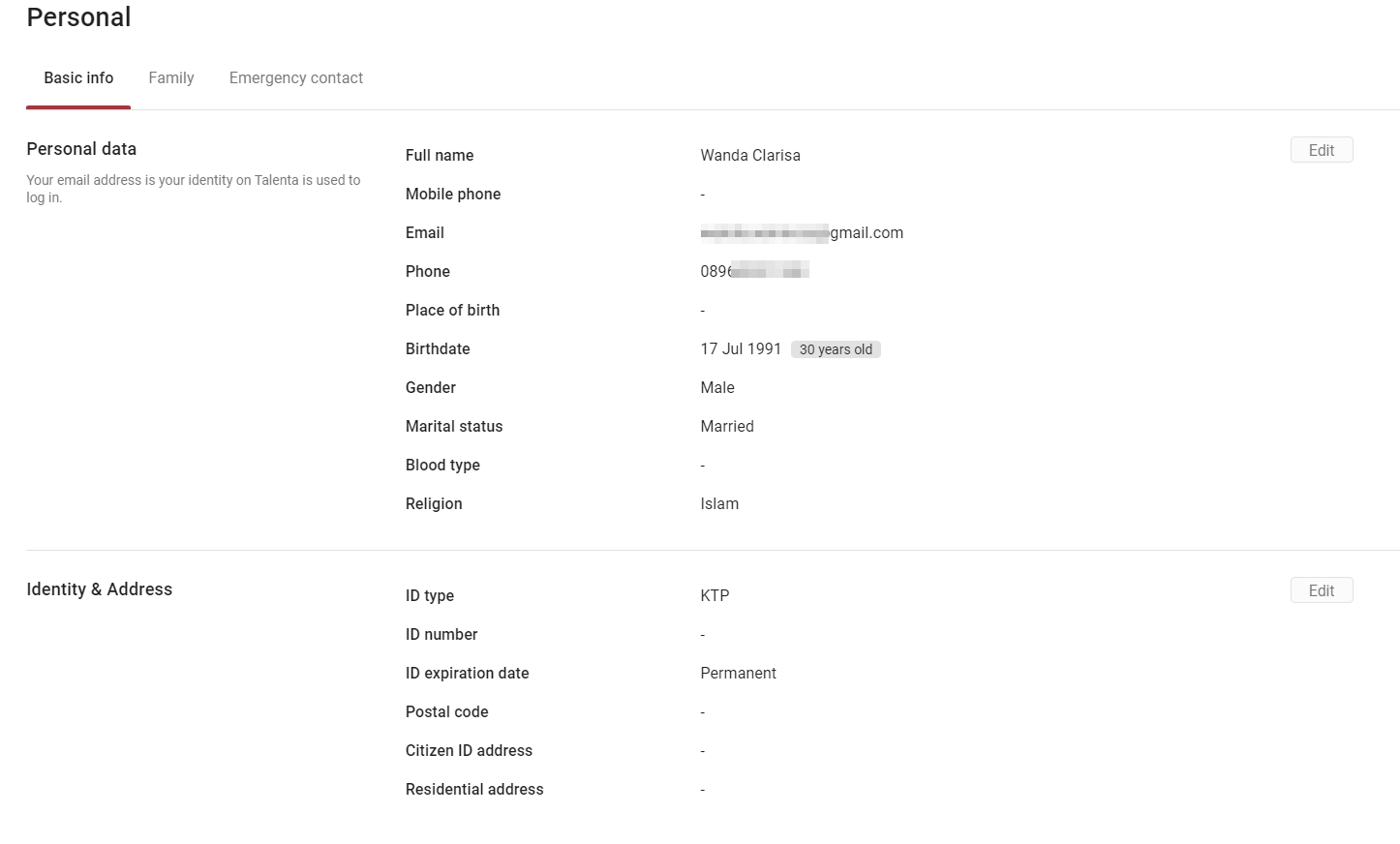Image resolution: width=1400 pixels, height=844 pixels.
Task: Switch to the Basic info tab
Action: click(78, 78)
